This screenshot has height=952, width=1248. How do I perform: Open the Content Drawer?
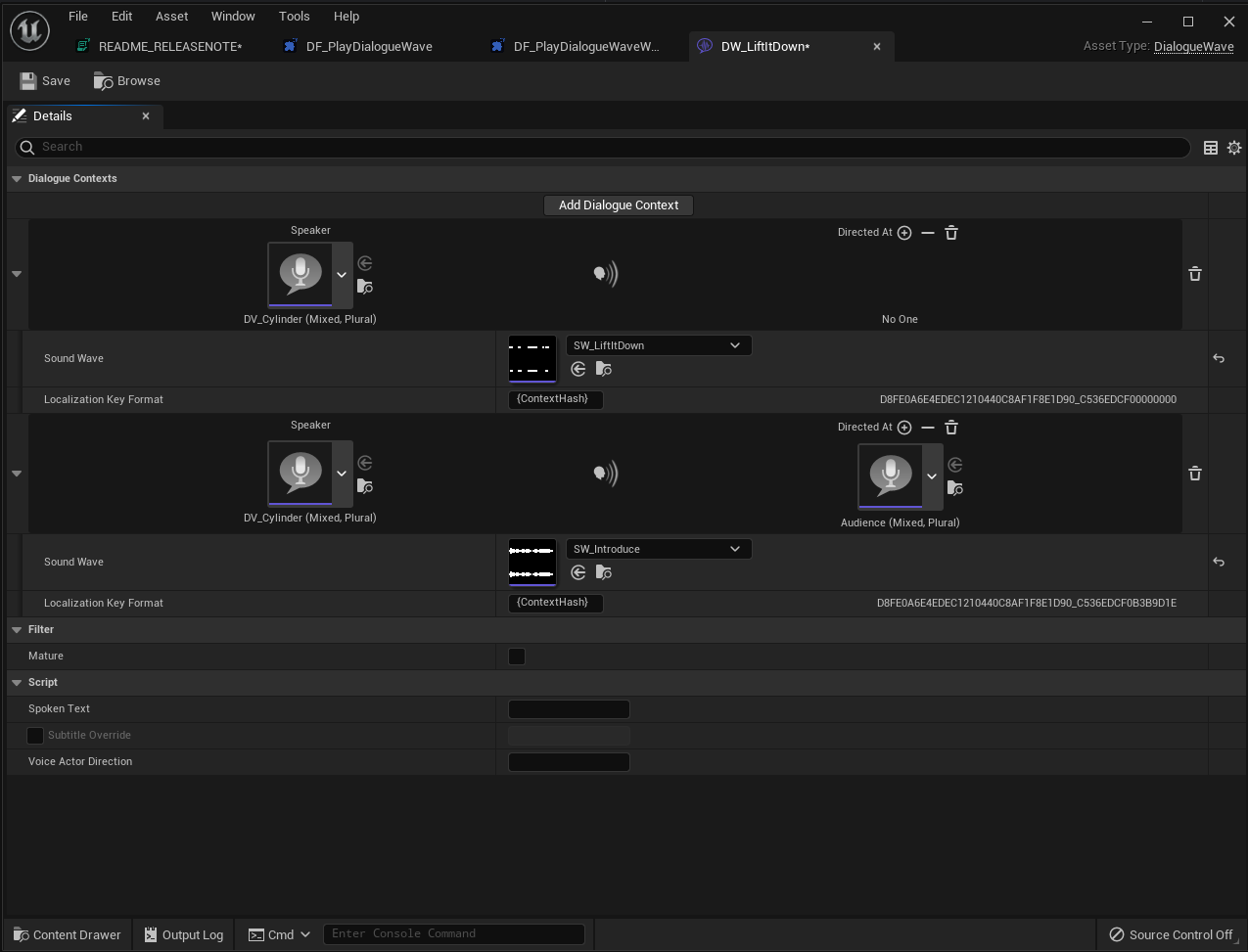pos(67,934)
